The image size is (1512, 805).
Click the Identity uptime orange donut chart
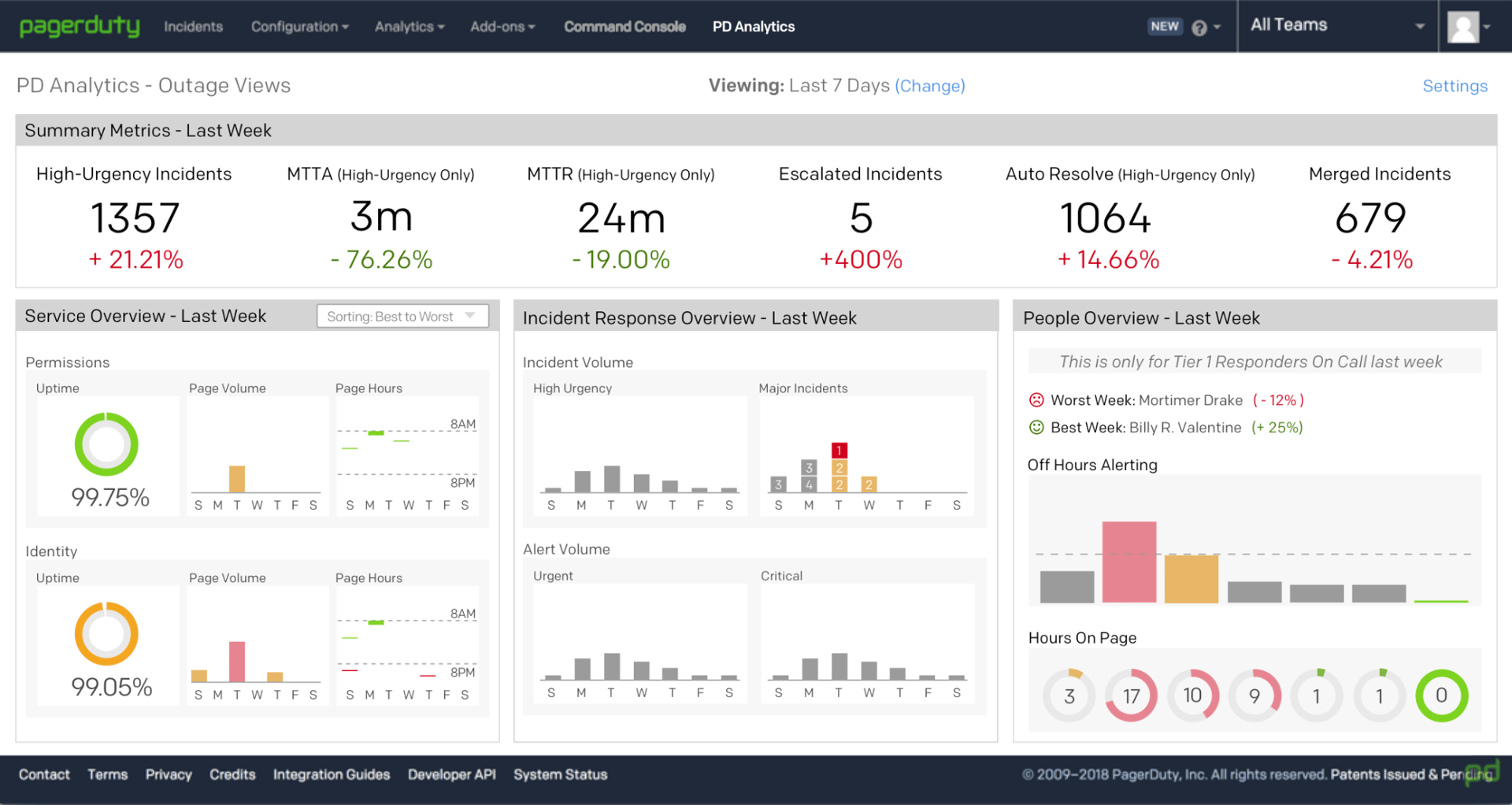[106, 634]
